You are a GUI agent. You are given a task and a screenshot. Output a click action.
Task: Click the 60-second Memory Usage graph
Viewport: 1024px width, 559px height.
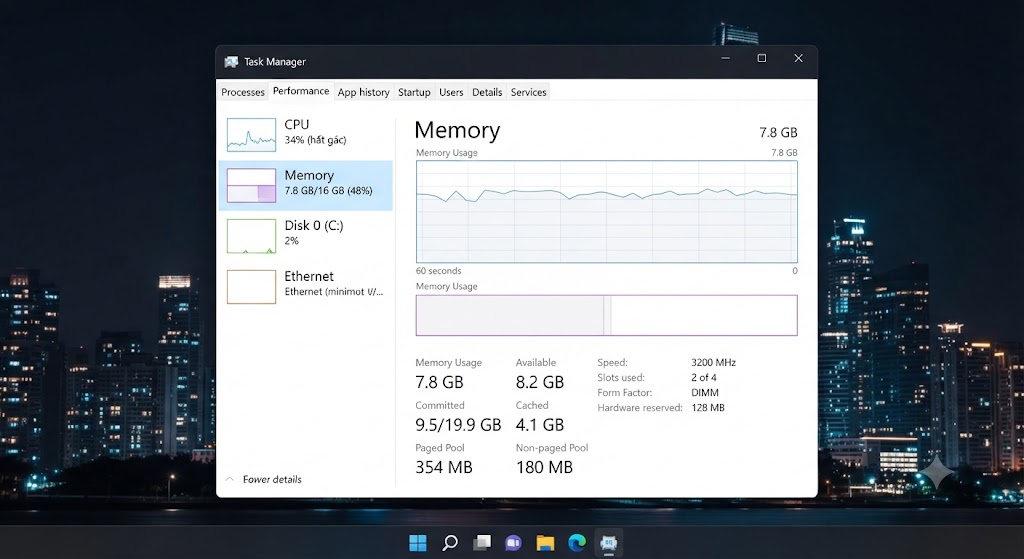tap(607, 212)
